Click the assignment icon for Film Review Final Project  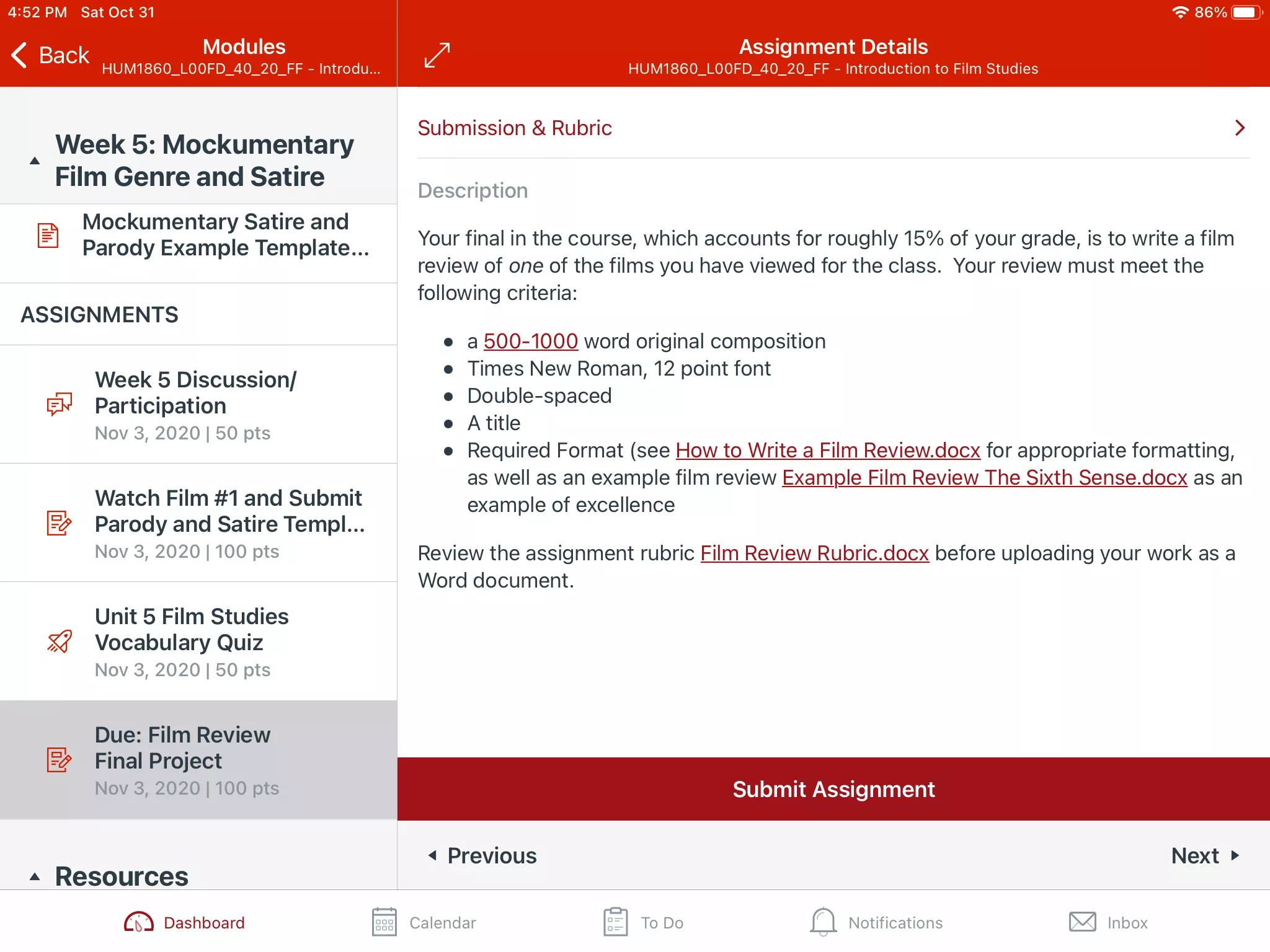pos(60,760)
